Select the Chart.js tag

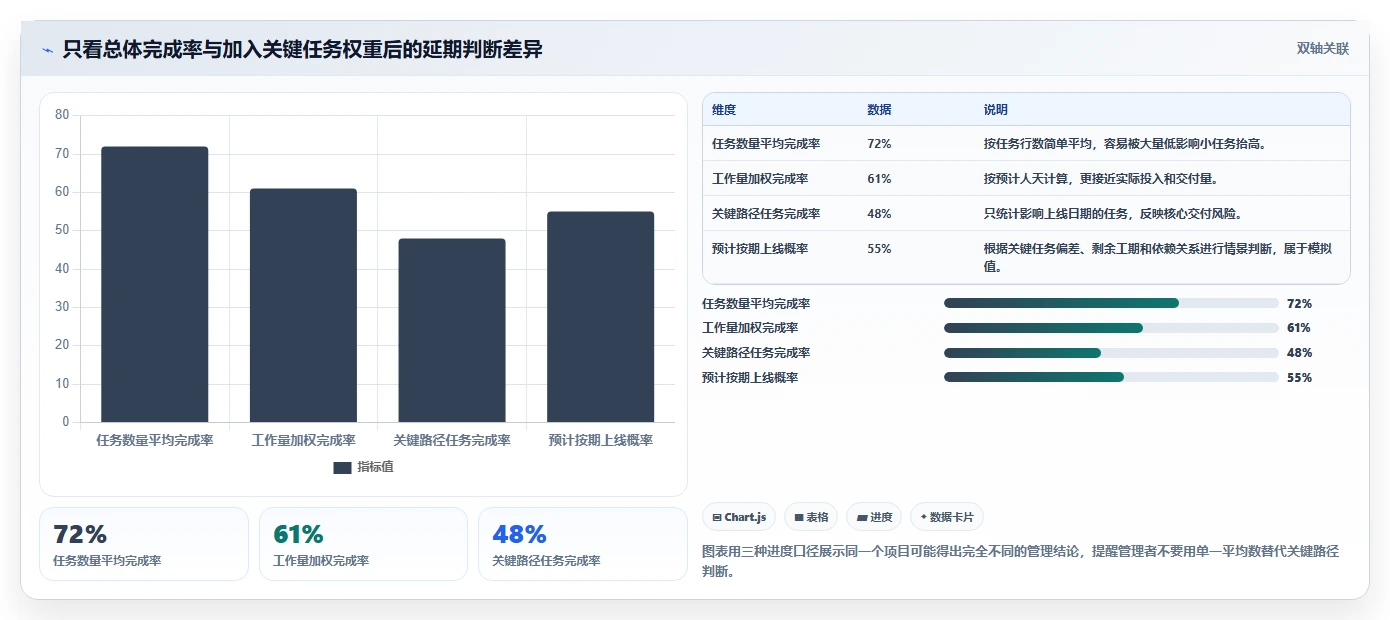739,517
